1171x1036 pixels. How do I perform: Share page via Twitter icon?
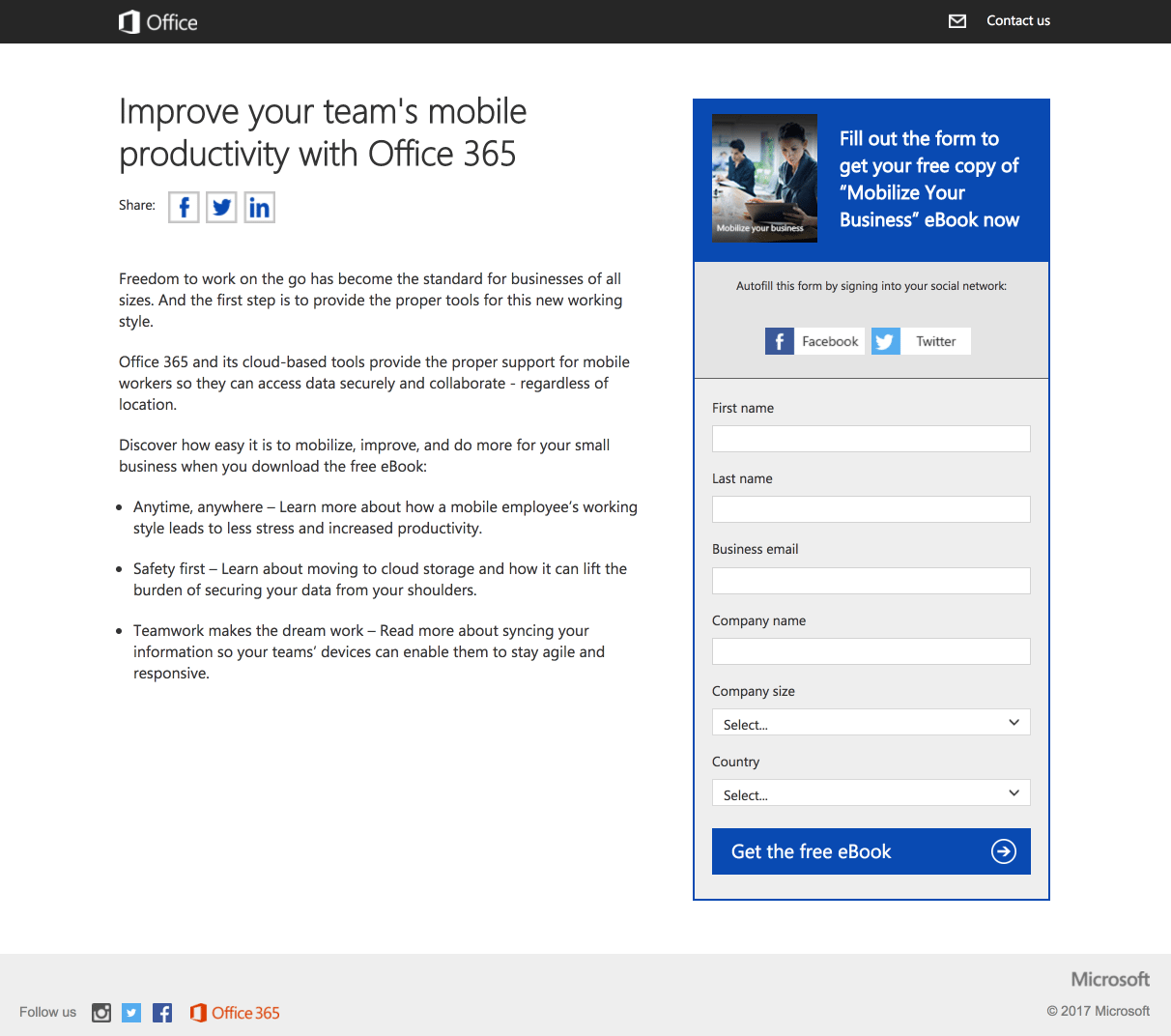click(221, 208)
